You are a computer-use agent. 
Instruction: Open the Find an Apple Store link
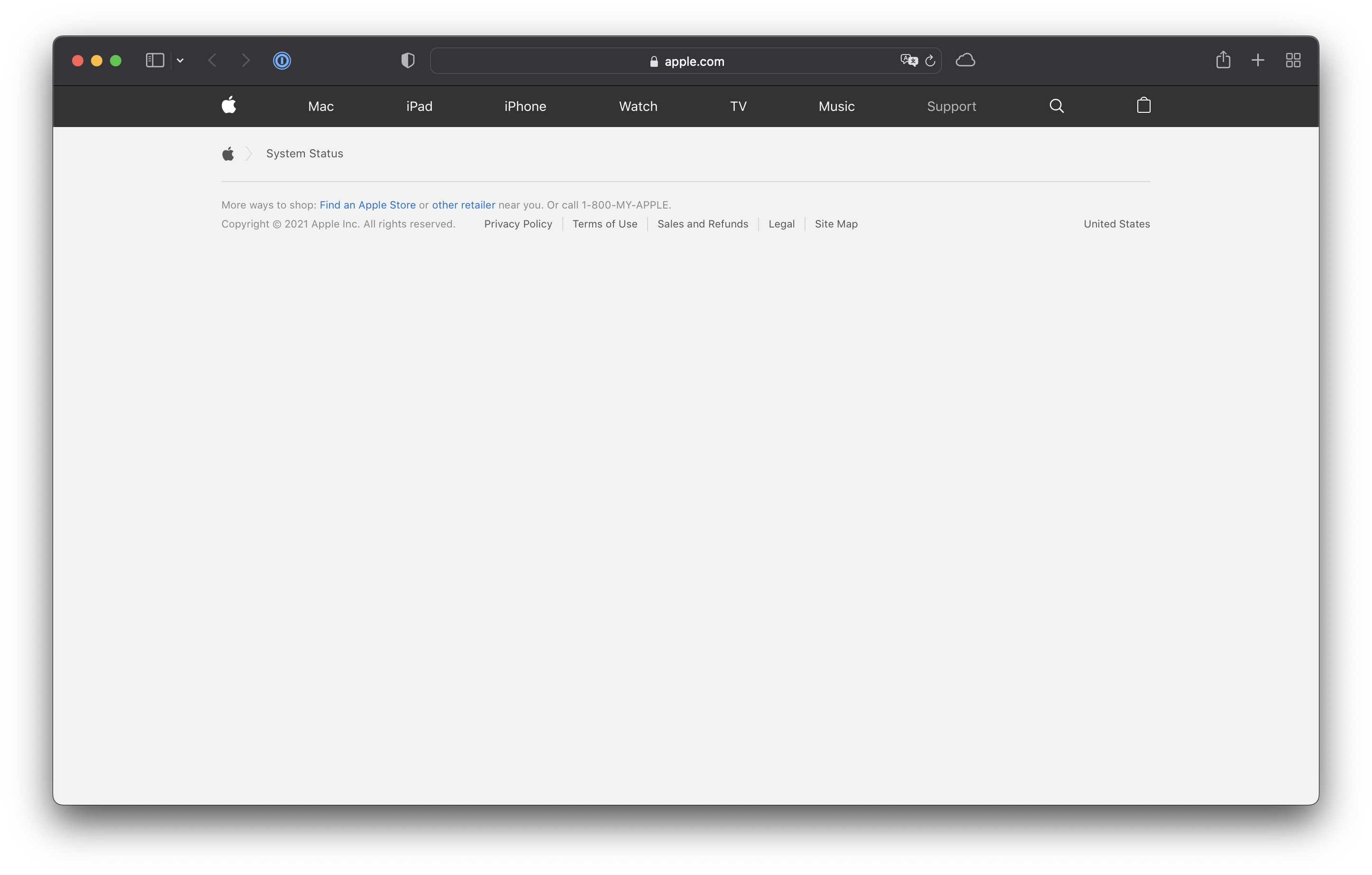pyautogui.click(x=367, y=204)
